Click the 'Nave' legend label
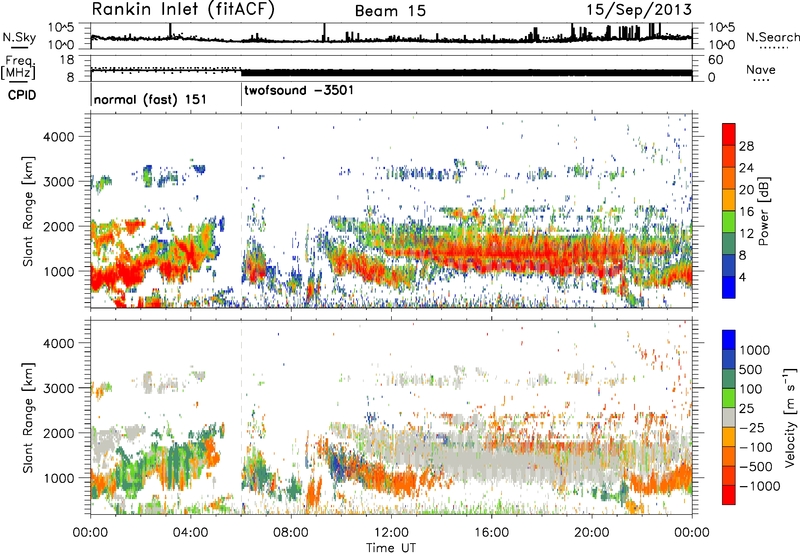800x554 pixels. tap(761, 69)
